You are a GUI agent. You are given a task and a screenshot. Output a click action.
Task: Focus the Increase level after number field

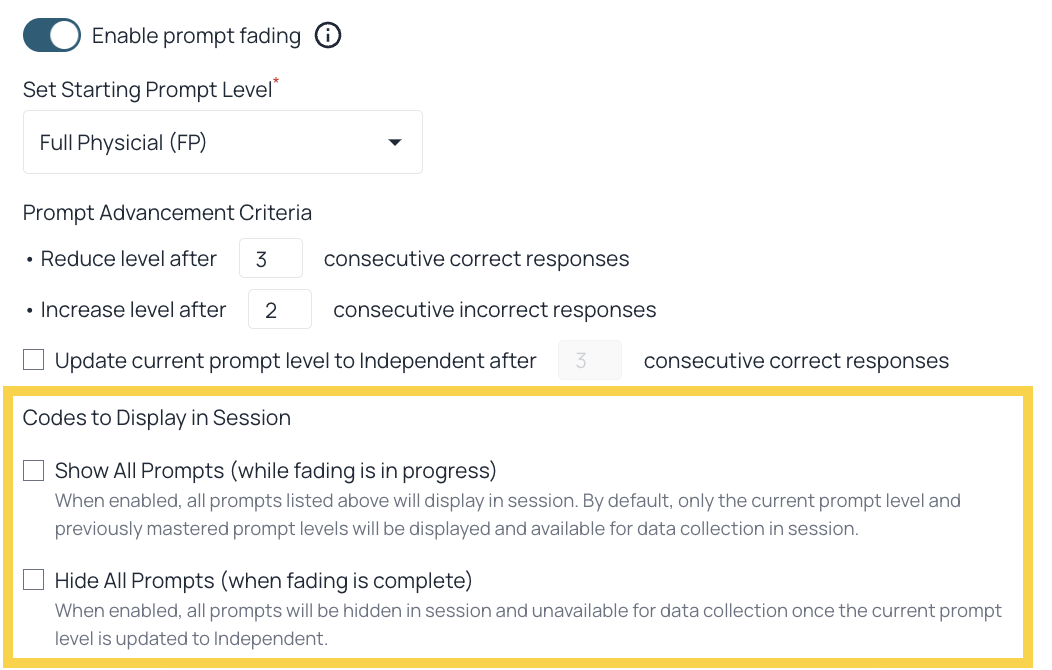pos(280,309)
